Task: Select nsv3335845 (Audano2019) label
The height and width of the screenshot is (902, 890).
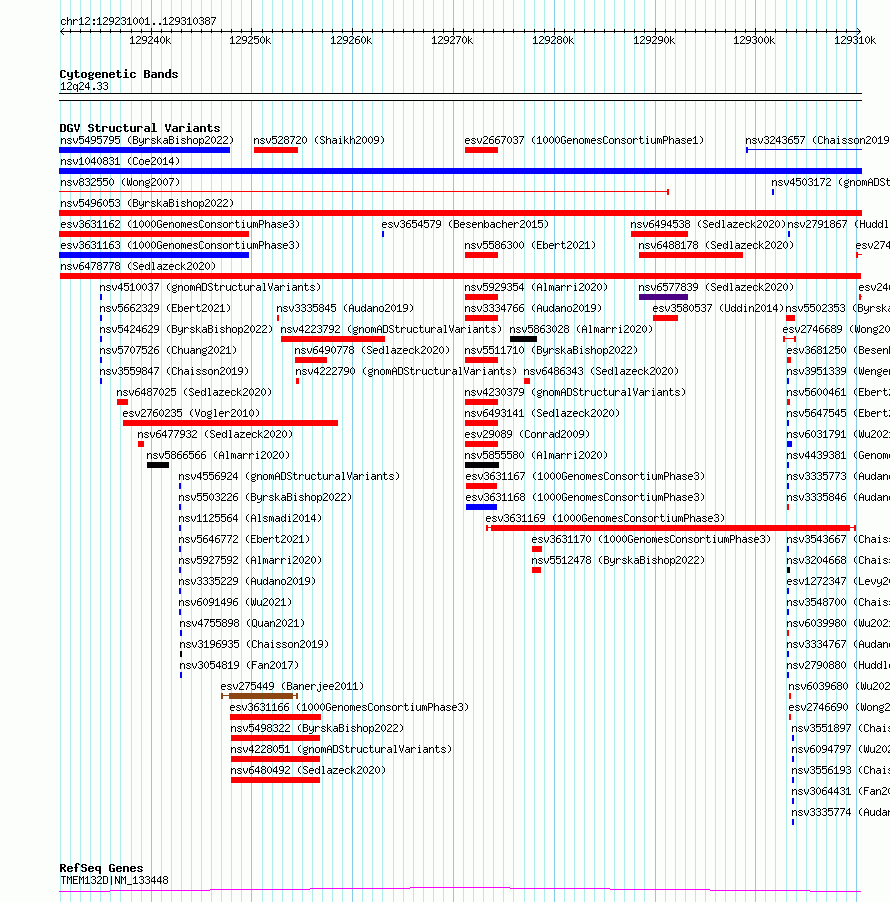Action: click(345, 308)
